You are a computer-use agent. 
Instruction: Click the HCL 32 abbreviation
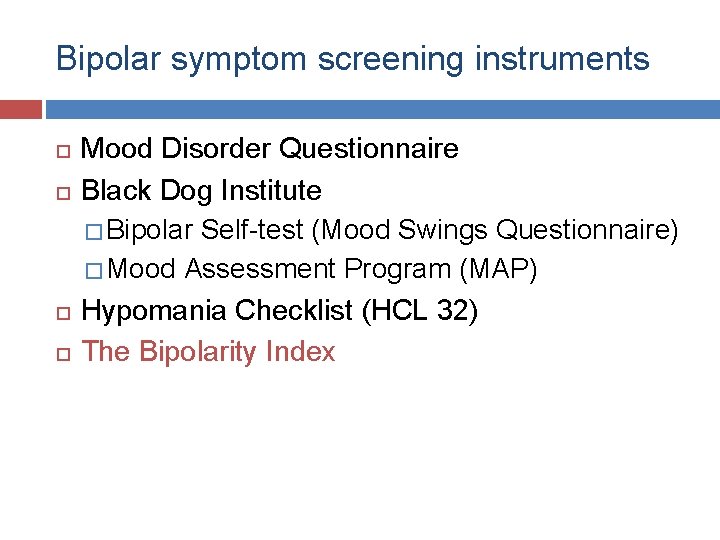(420, 311)
